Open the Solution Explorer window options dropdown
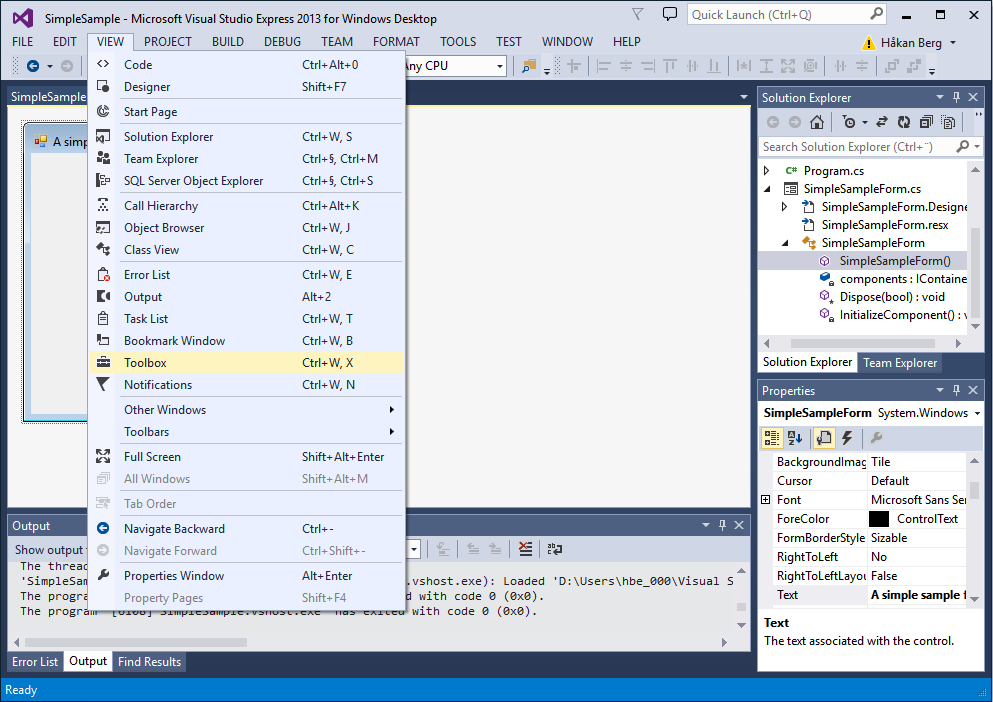This screenshot has height=702, width=993. [940, 97]
